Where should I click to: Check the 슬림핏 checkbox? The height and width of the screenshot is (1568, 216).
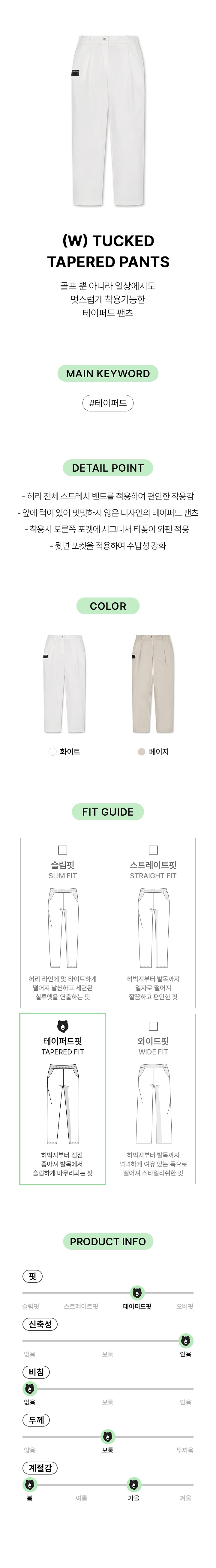point(62,850)
